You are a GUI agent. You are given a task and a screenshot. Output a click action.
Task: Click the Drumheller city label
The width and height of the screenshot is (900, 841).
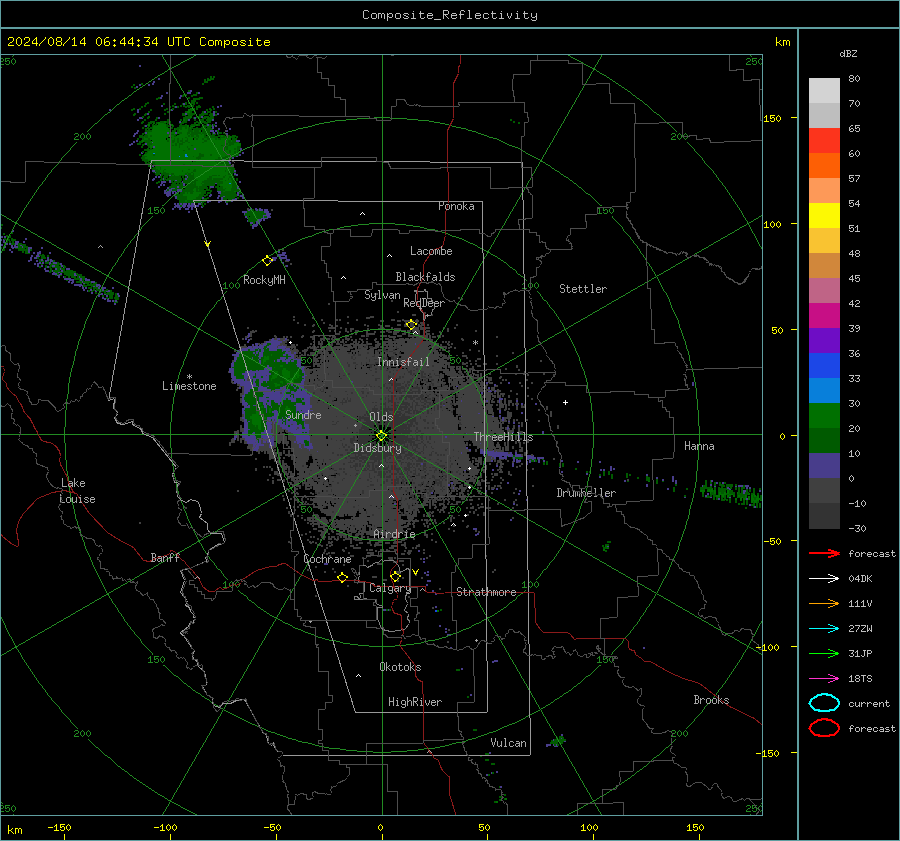point(586,493)
